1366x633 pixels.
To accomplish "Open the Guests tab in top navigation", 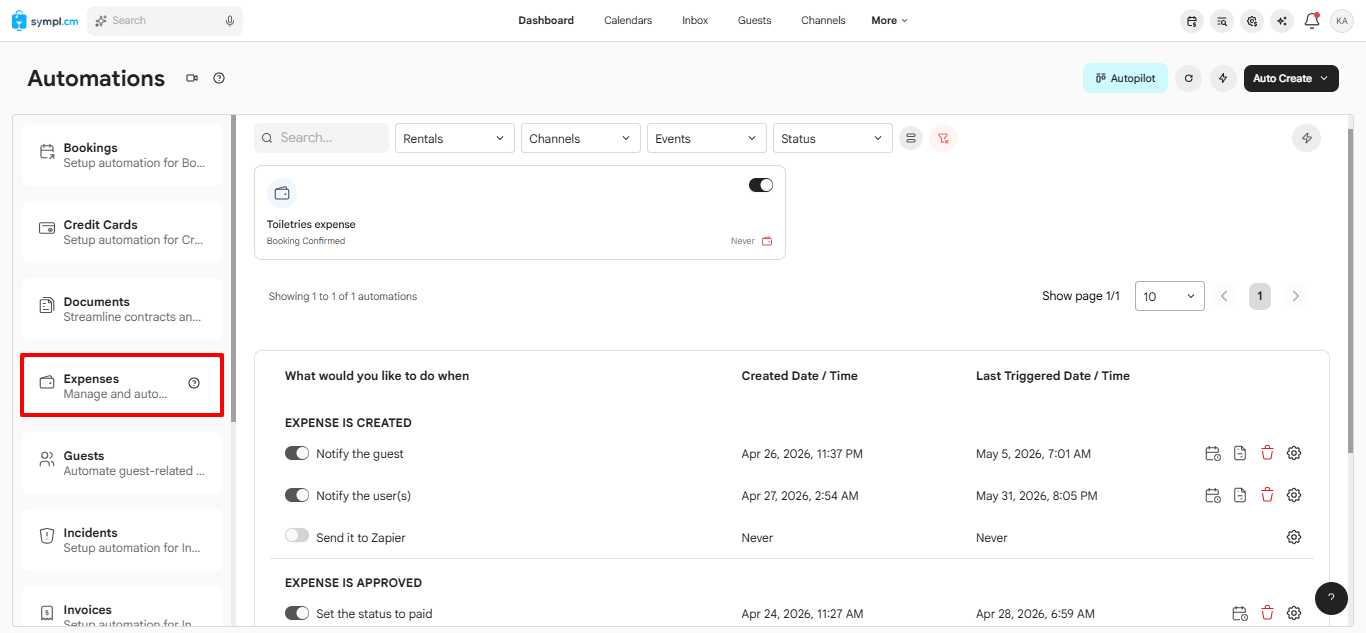I will click(x=755, y=20).
